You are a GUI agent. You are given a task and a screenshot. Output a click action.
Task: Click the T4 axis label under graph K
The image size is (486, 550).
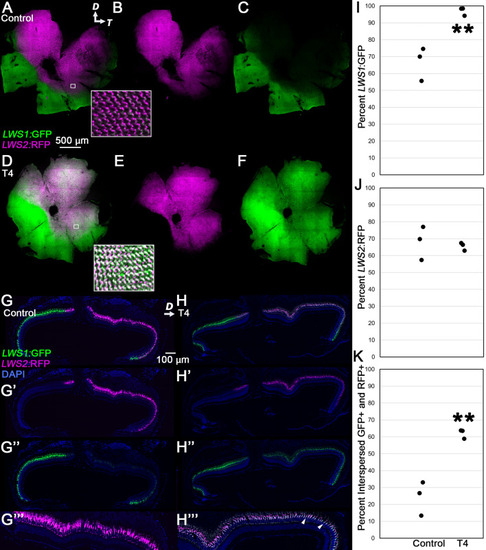click(463, 543)
